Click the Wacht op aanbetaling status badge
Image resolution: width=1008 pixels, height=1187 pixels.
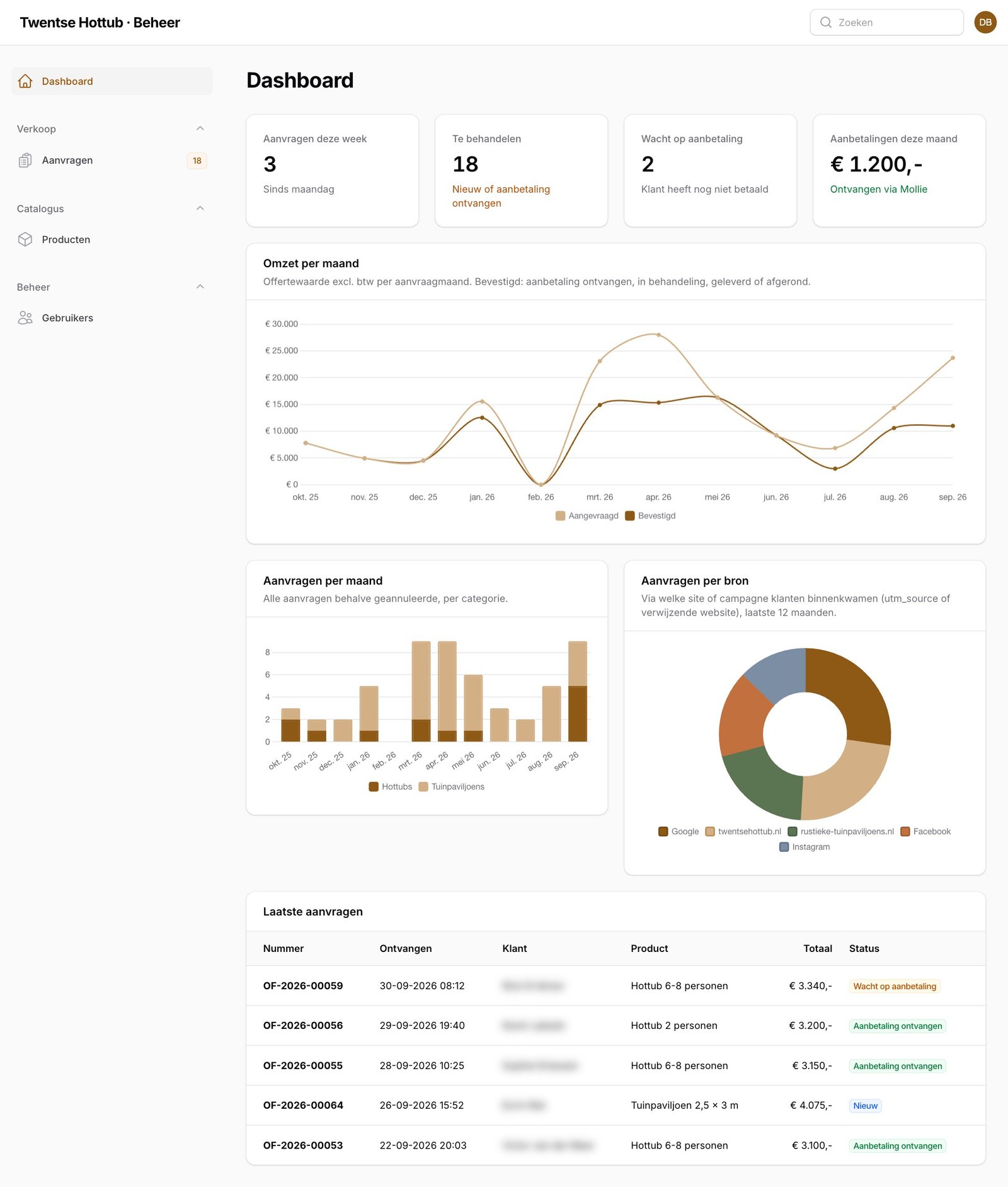tap(895, 987)
